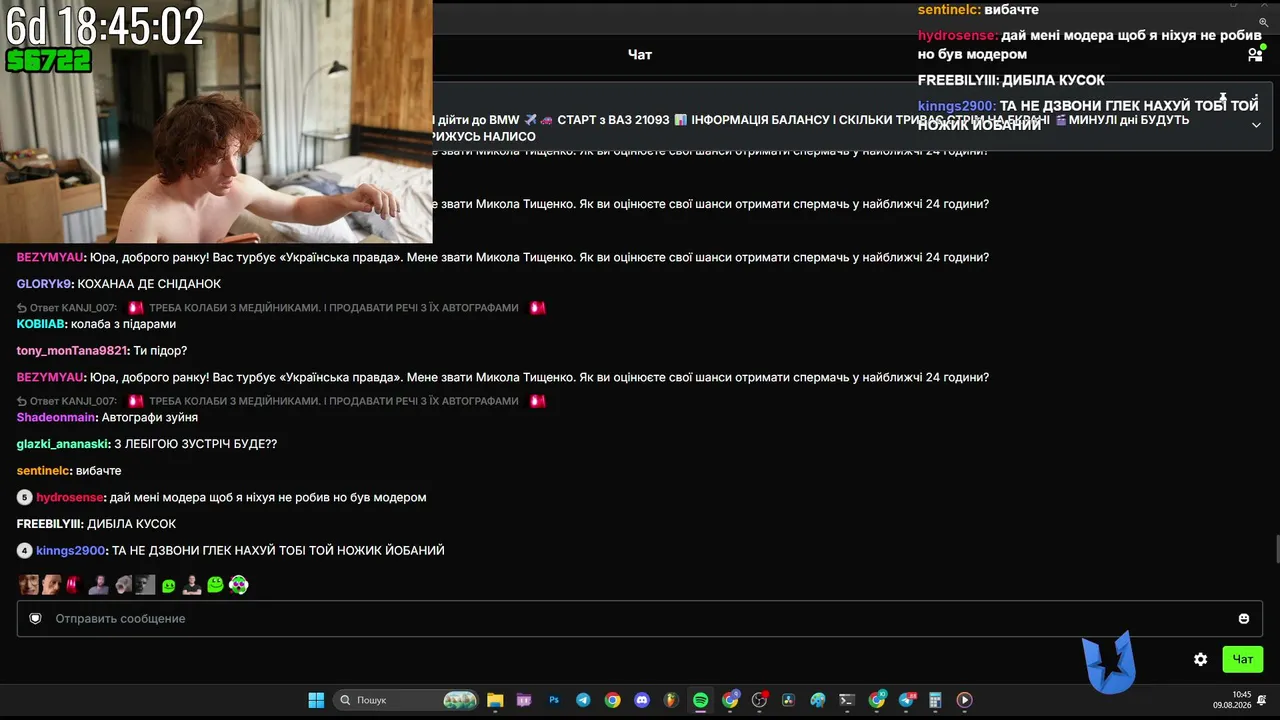Select the green frog emote with headphones
The image size is (1280, 720).
238,585
